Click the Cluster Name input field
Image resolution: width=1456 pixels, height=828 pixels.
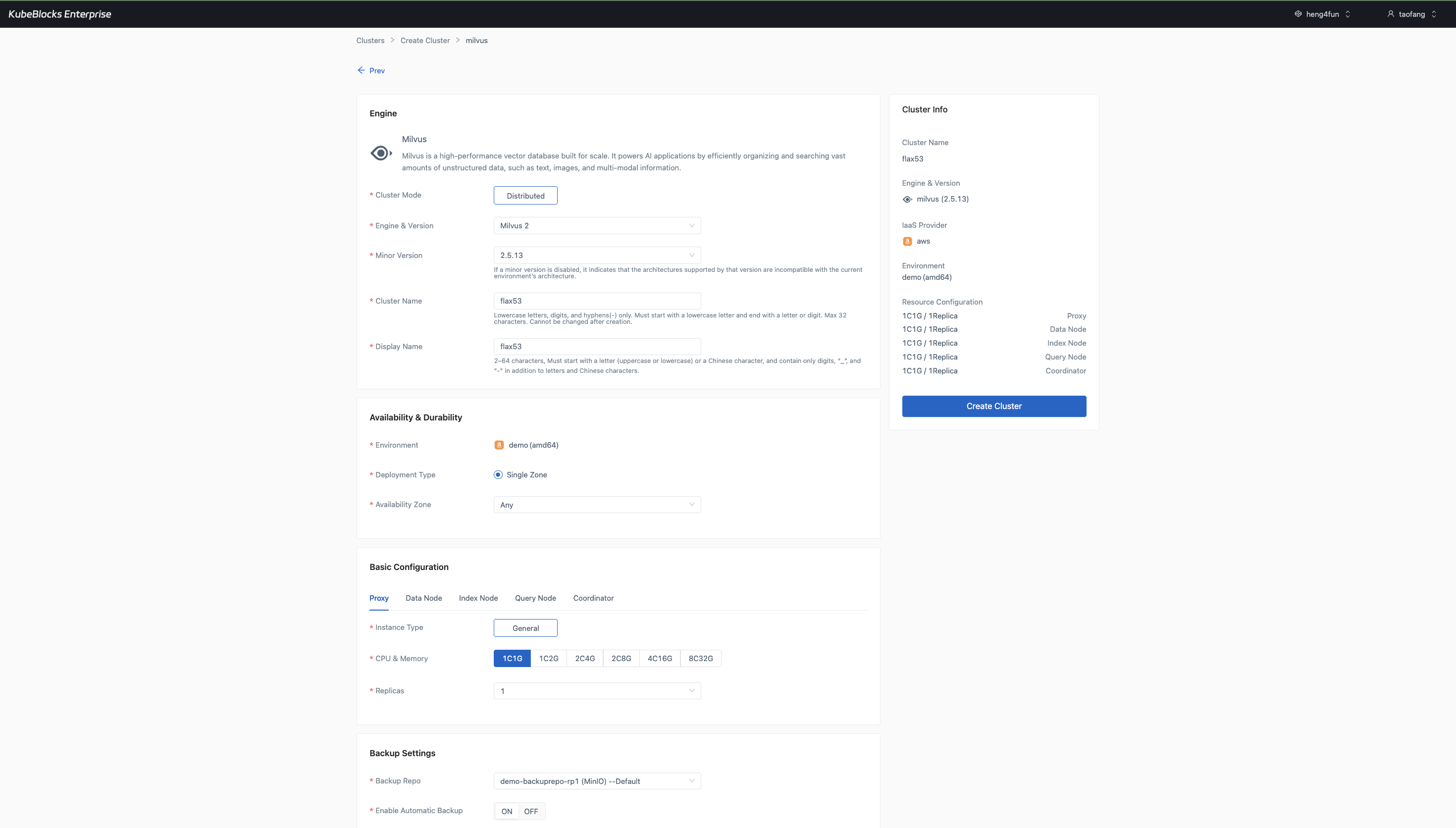click(x=597, y=301)
